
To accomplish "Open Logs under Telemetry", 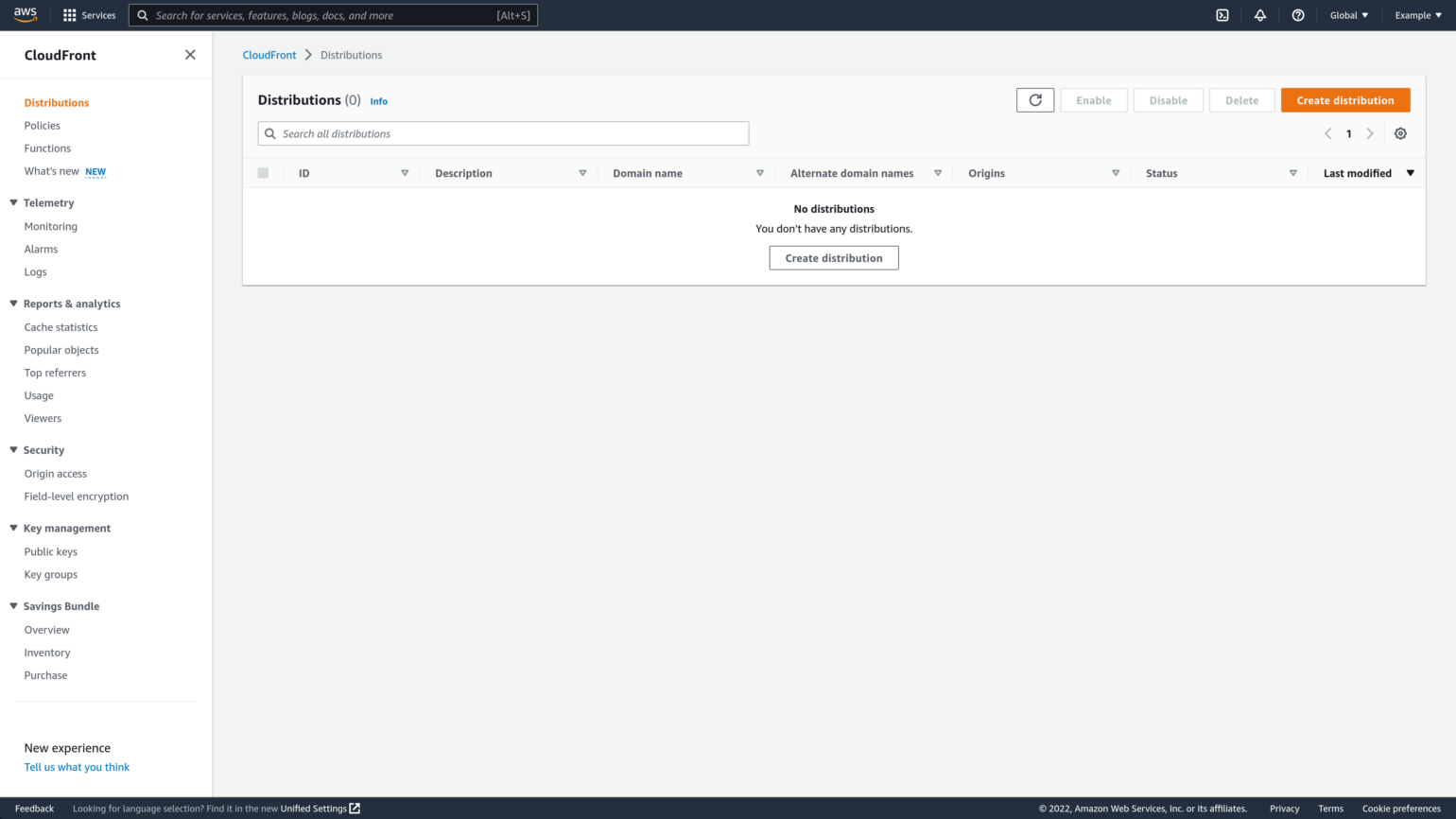I will (35, 272).
